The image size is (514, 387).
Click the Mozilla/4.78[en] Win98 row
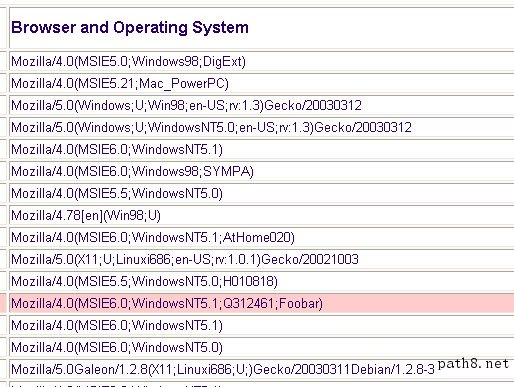[262, 215]
